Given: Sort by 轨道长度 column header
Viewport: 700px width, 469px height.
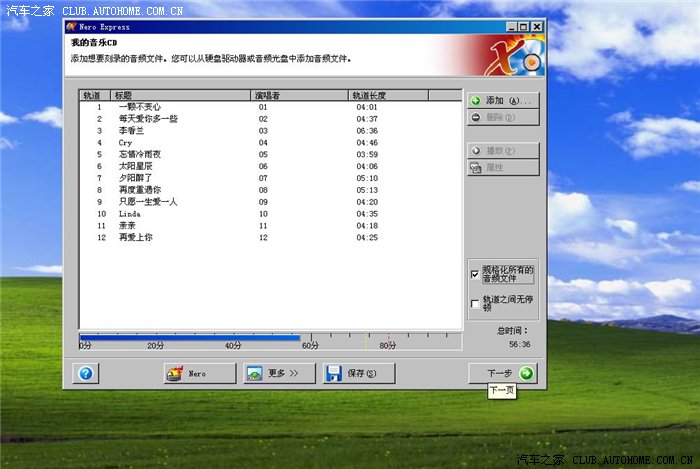Looking at the screenshot, I should click(x=388, y=95).
